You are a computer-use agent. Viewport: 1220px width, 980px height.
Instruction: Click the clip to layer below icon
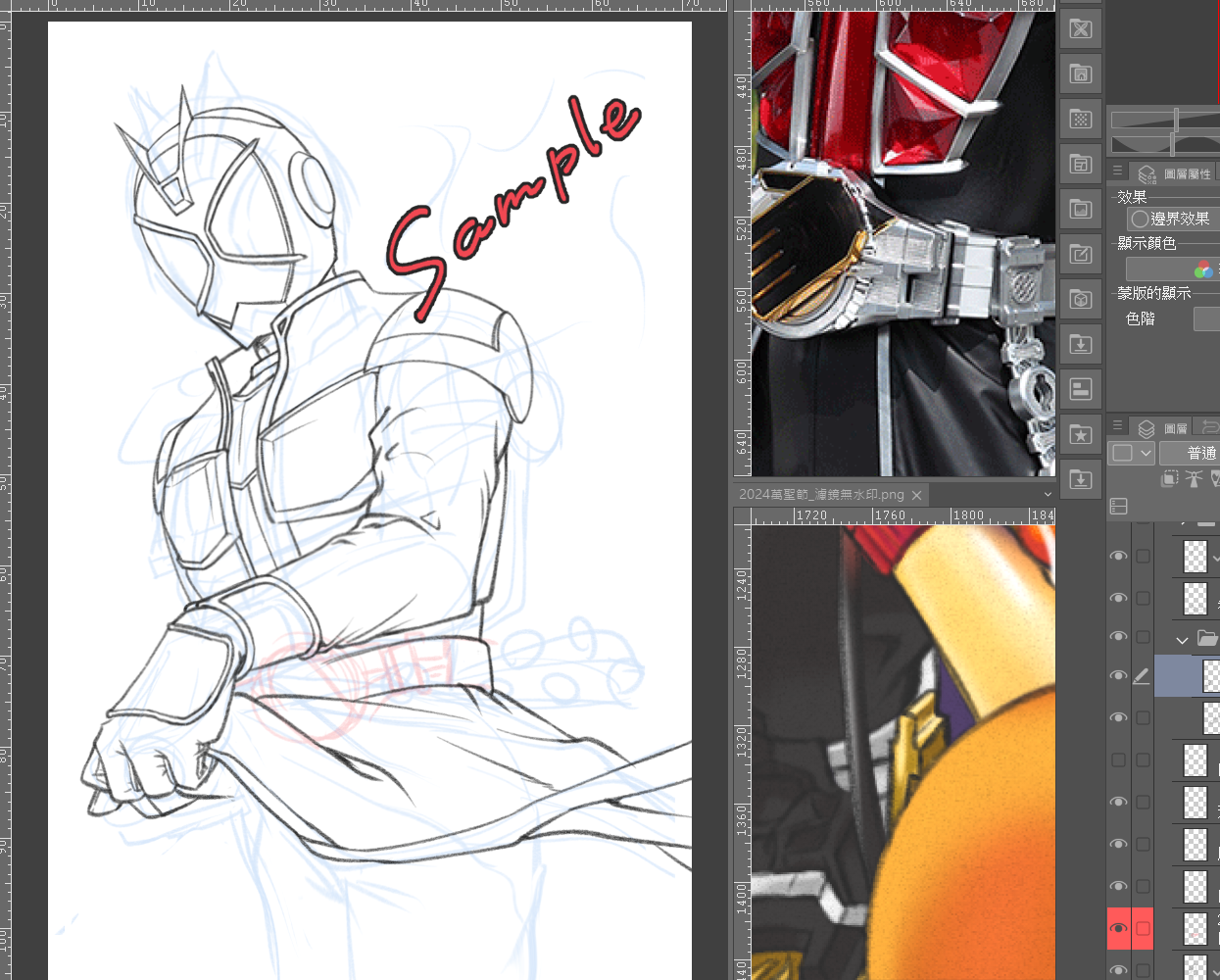click(x=1169, y=478)
